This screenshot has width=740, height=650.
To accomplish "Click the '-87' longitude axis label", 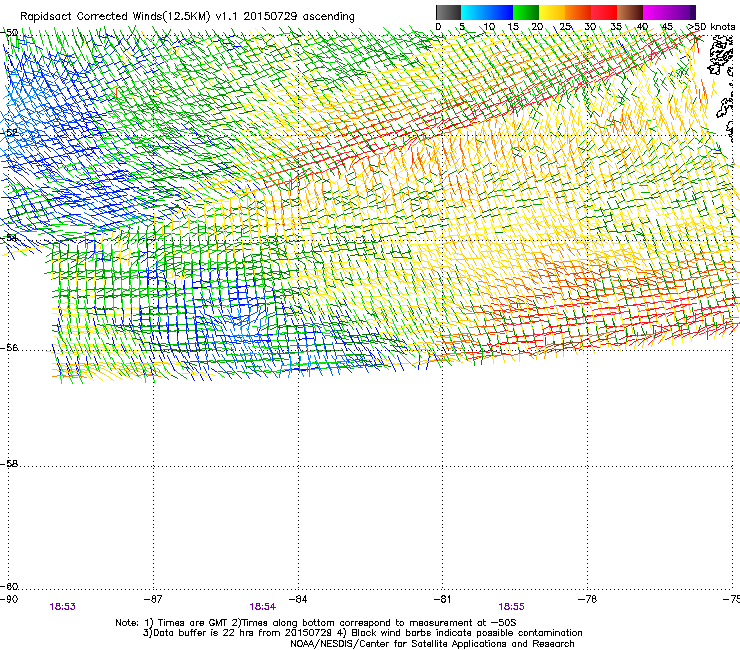I will [153, 599].
